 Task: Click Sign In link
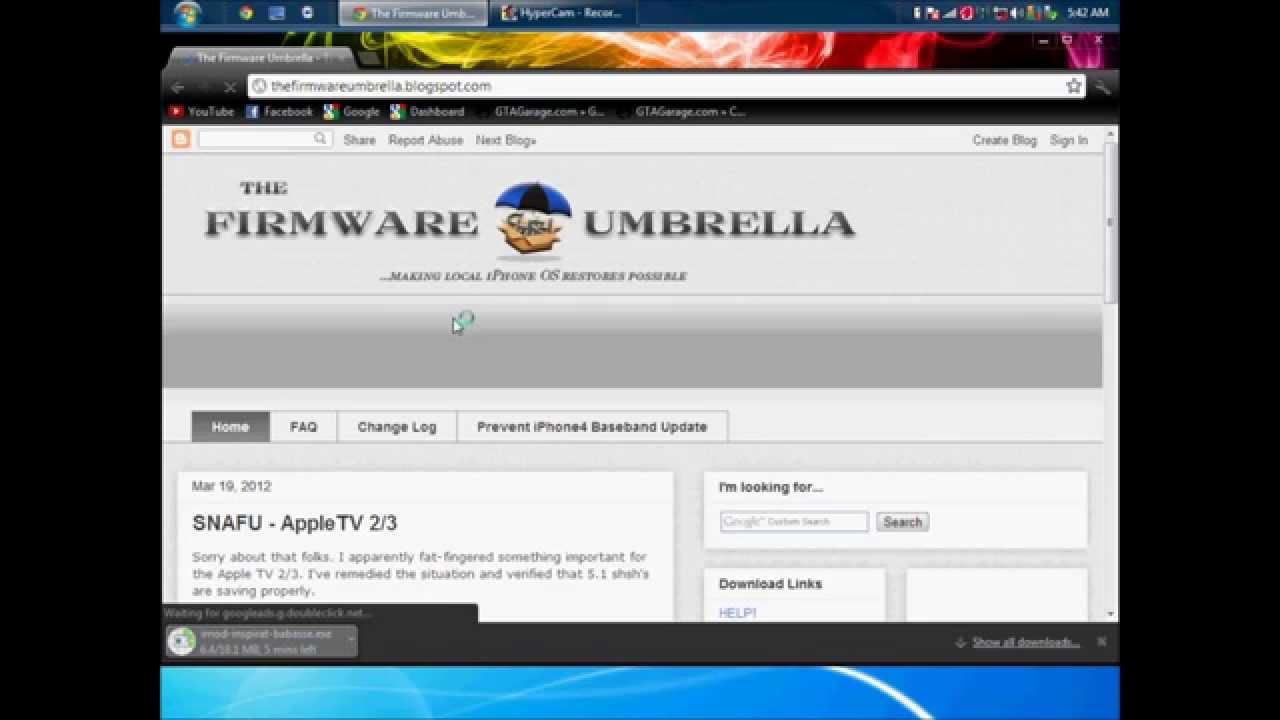pos(1069,140)
